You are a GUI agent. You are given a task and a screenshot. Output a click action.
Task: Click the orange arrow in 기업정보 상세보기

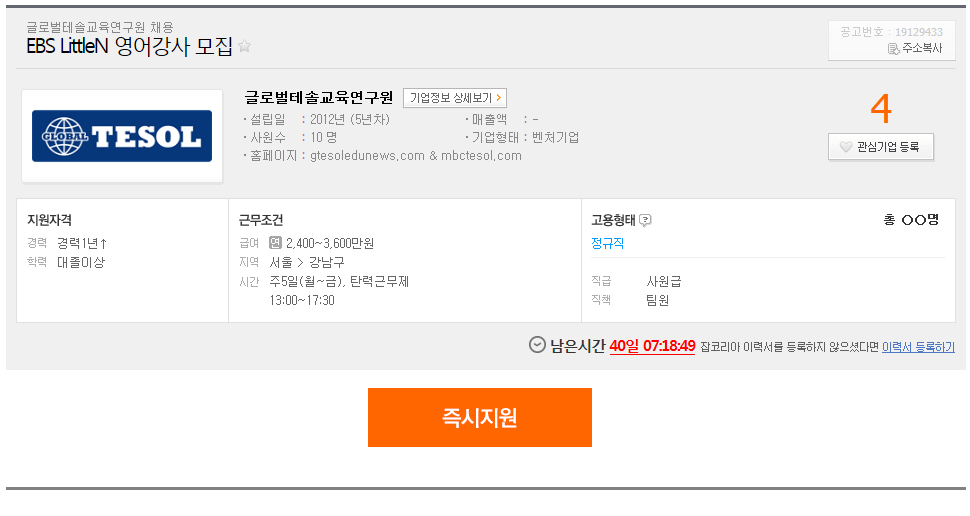click(x=499, y=98)
